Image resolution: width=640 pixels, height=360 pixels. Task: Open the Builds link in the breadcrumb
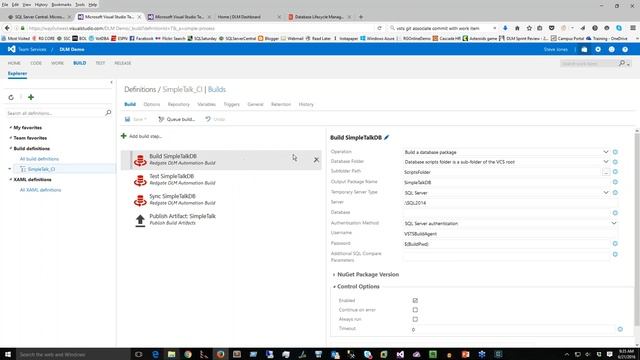pos(217,89)
